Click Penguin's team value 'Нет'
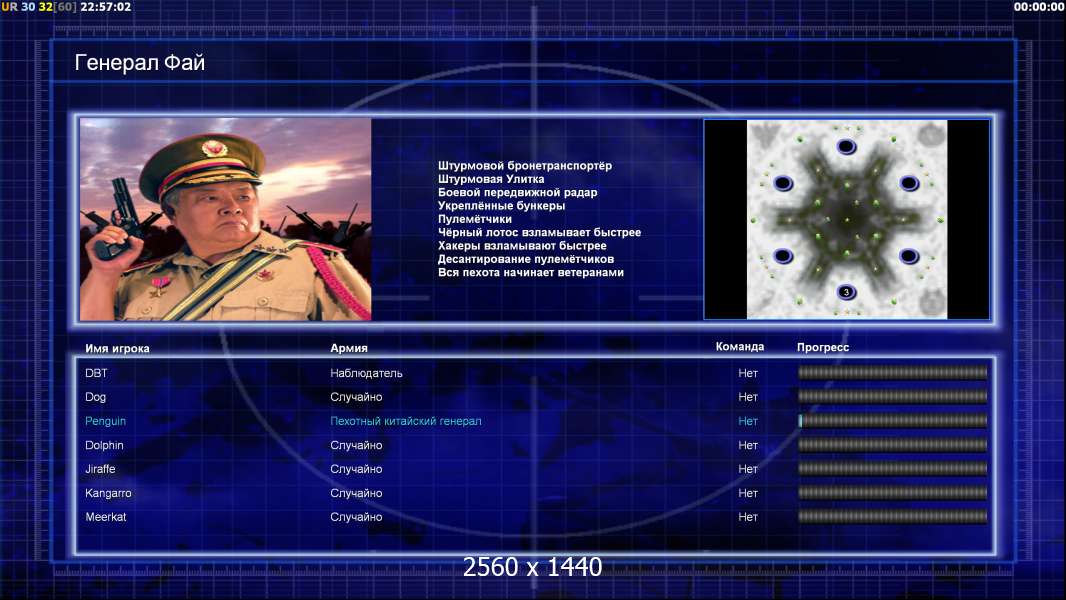The image size is (1066, 600). tap(748, 421)
